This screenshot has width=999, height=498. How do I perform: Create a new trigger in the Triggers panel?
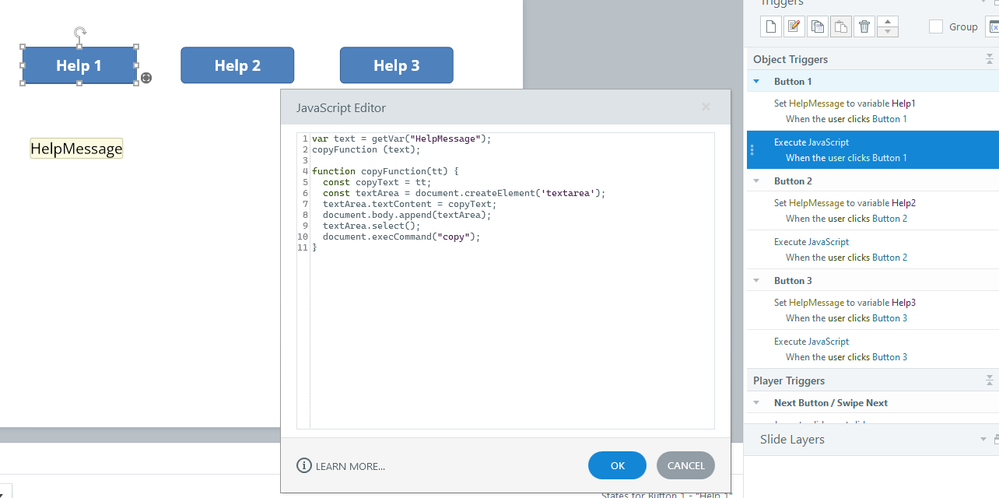772,27
